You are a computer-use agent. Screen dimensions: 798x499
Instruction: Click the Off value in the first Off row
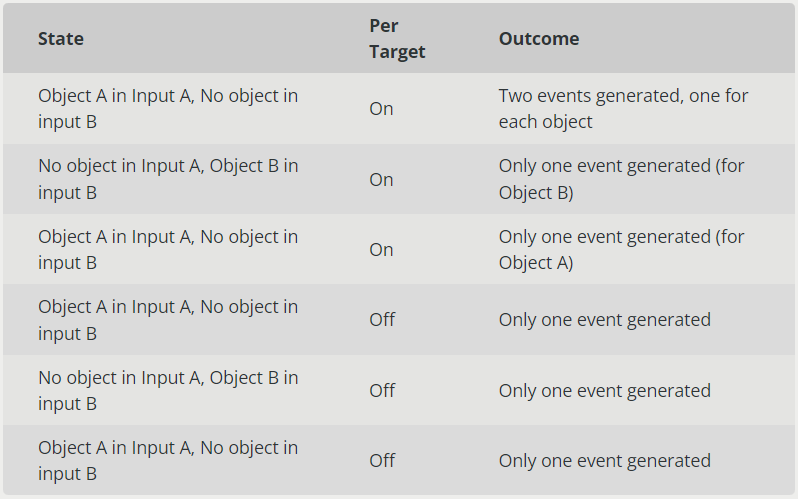click(x=382, y=320)
